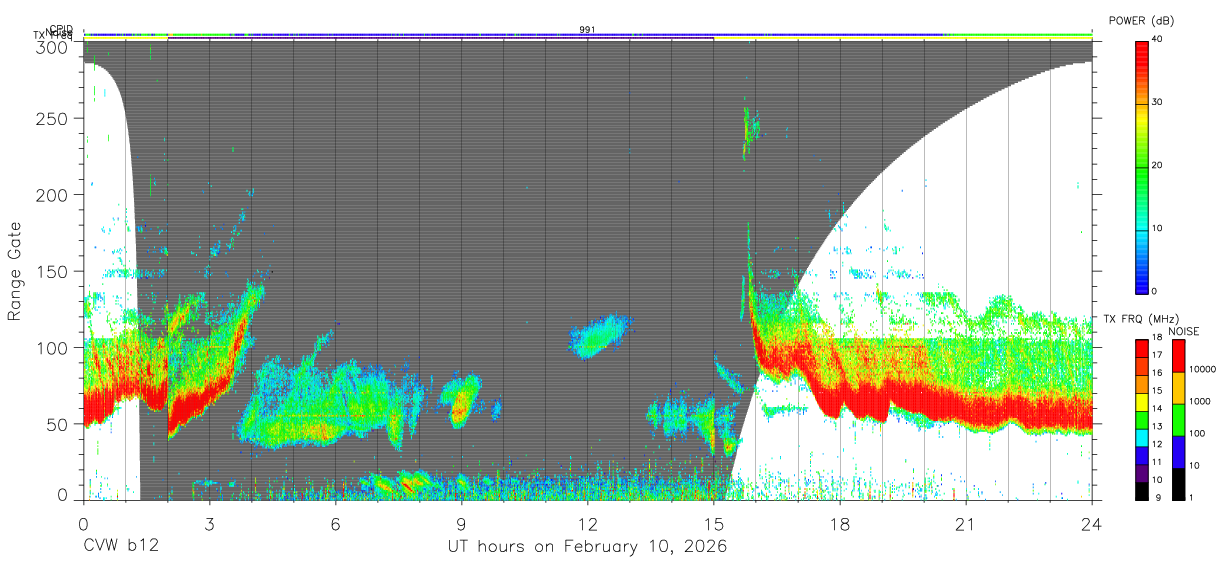Click Range Gate tick label '300'
Screen dimensions: 1228x567
tap(52, 46)
